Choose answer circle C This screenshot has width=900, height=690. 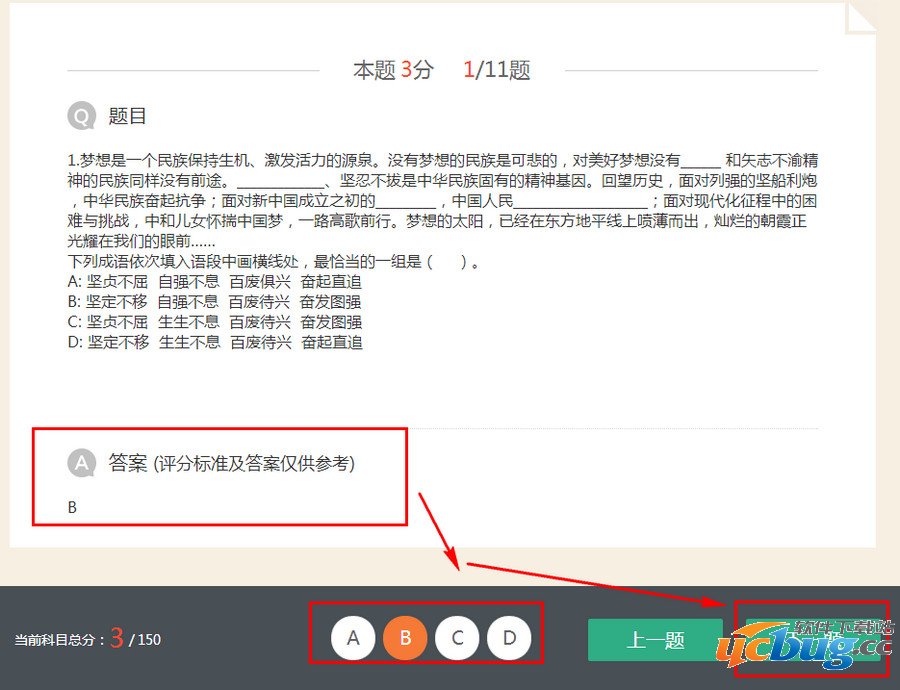point(457,638)
